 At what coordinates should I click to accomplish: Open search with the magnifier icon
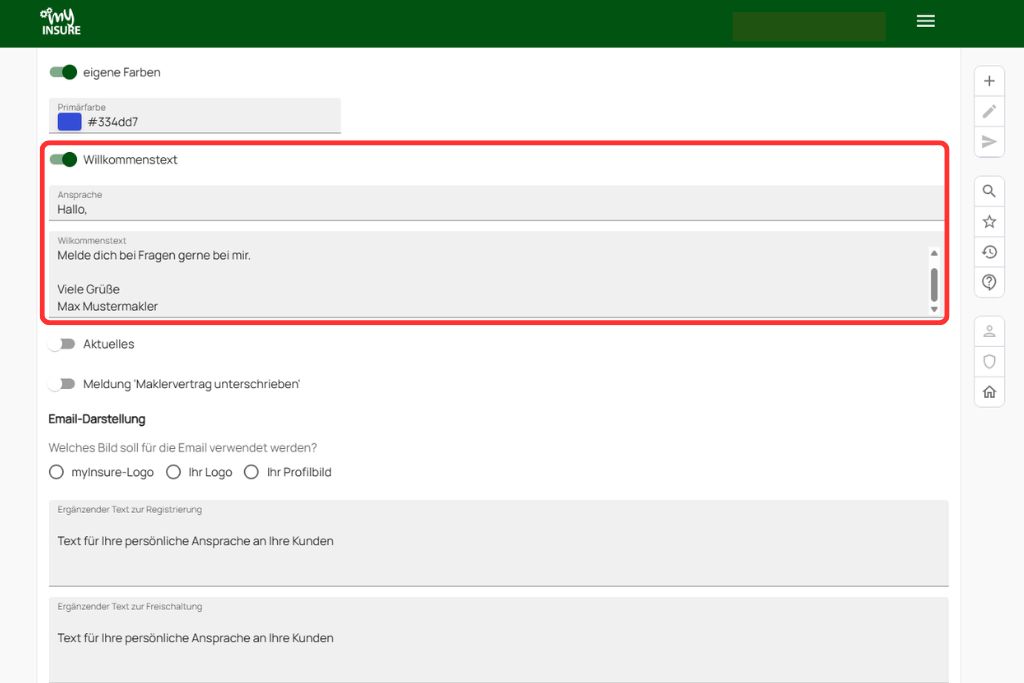(x=989, y=191)
